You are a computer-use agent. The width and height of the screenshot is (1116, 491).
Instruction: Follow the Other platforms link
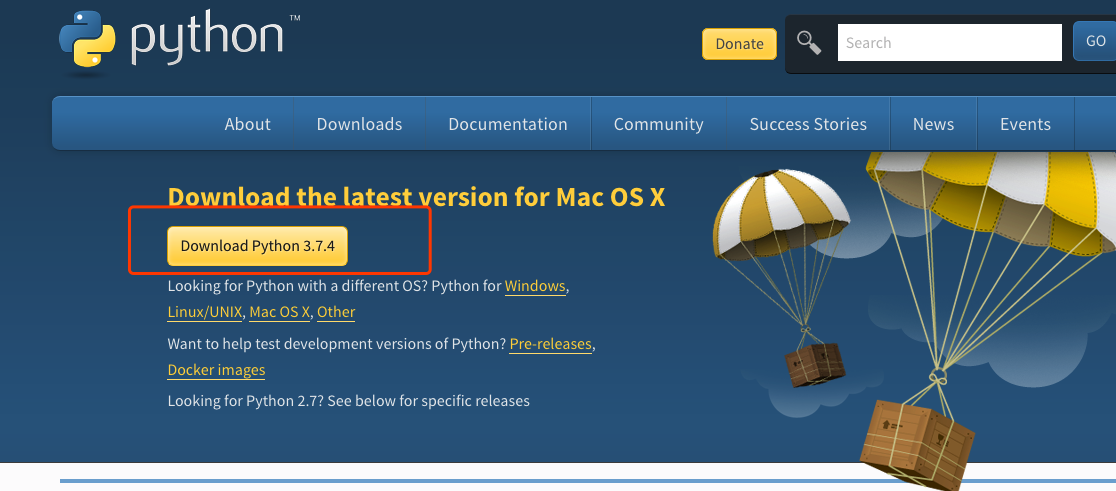point(336,312)
